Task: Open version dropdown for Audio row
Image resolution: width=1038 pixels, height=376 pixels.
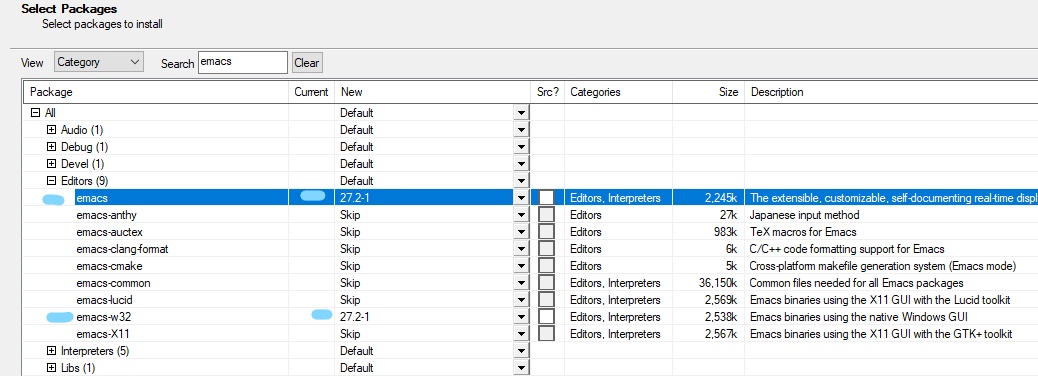Action: tap(522, 130)
